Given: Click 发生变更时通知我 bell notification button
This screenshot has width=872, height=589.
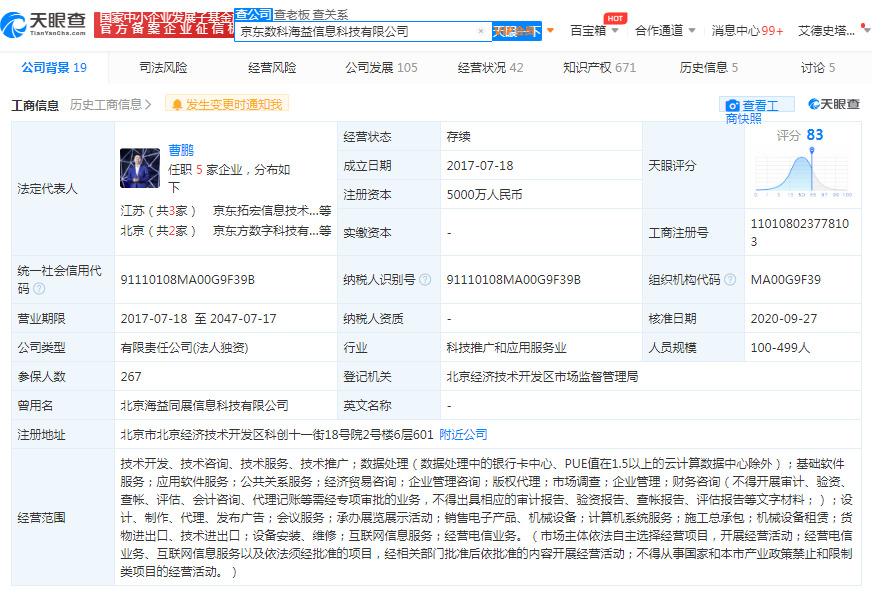Looking at the screenshot, I should coord(227,104).
